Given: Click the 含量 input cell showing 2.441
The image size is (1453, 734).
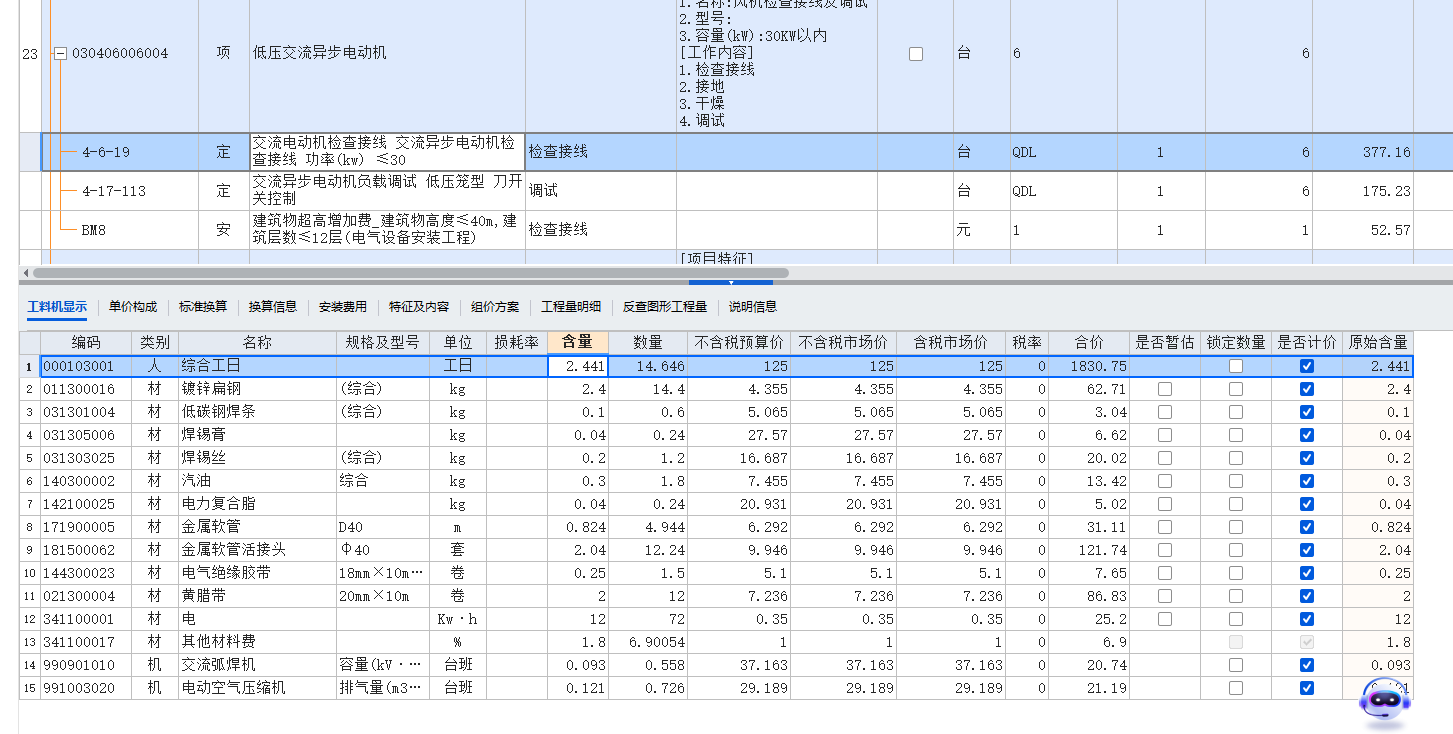Looking at the screenshot, I should 577,366.
